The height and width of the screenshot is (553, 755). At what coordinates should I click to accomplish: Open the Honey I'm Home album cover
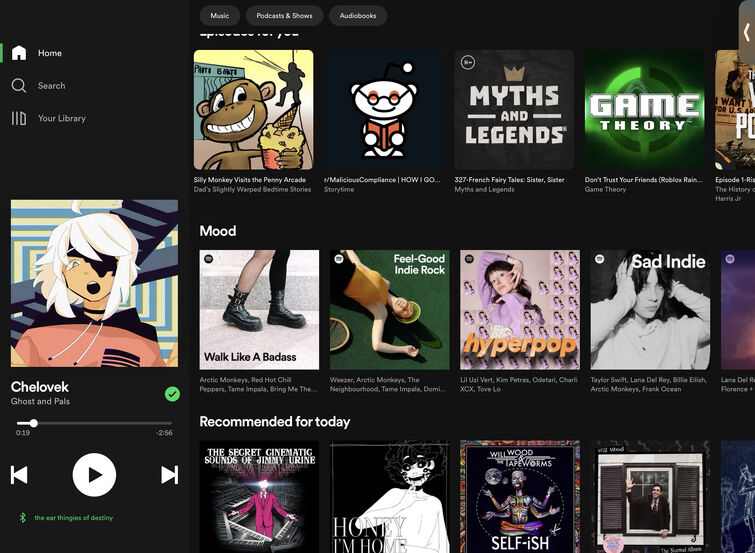click(x=390, y=497)
